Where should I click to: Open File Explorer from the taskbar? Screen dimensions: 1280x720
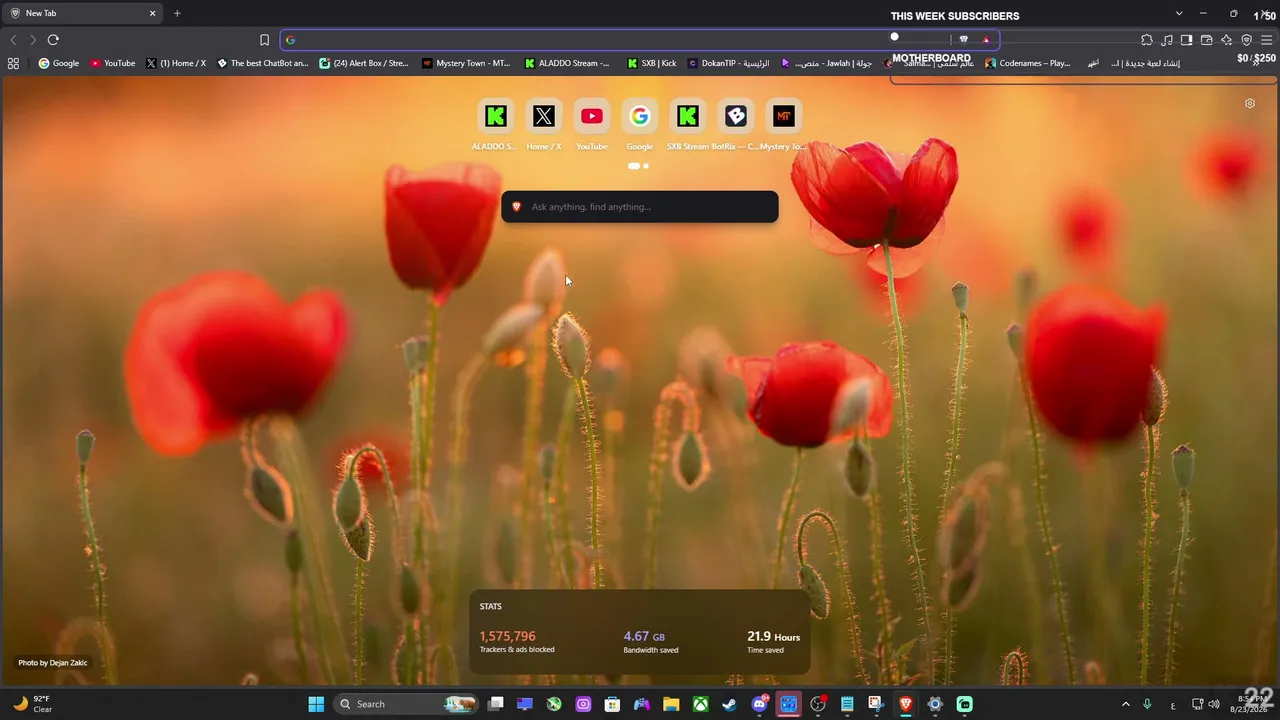(671, 704)
